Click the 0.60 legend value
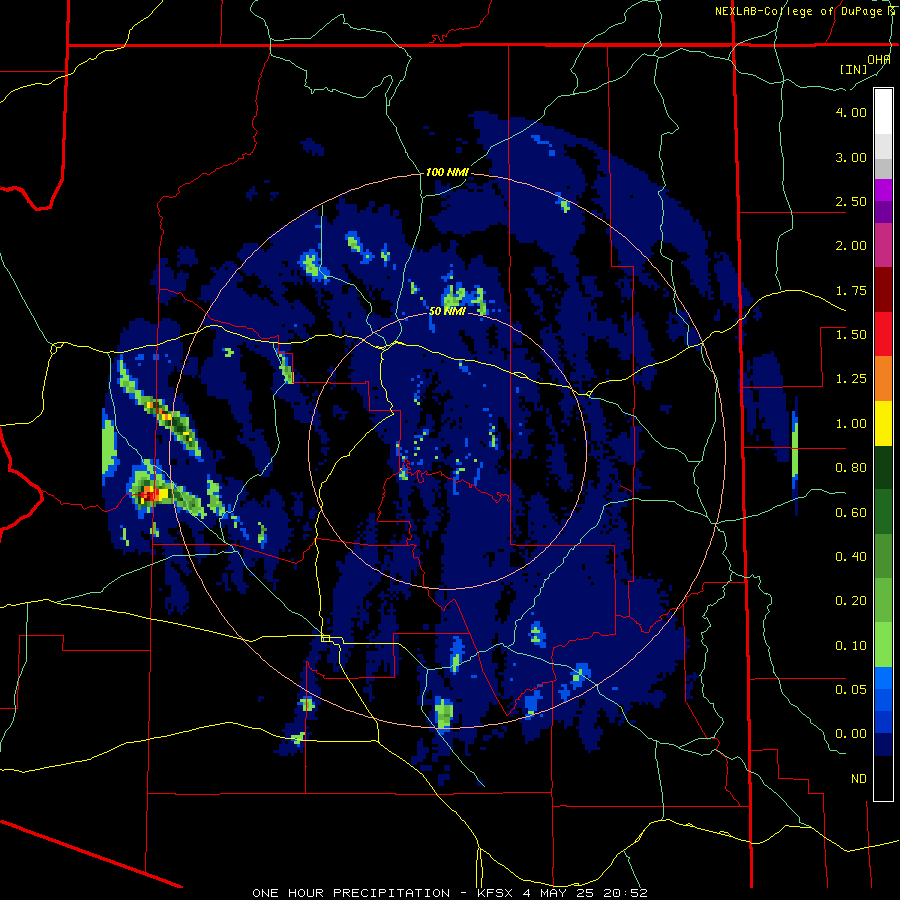The height and width of the screenshot is (900, 900). point(851,513)
